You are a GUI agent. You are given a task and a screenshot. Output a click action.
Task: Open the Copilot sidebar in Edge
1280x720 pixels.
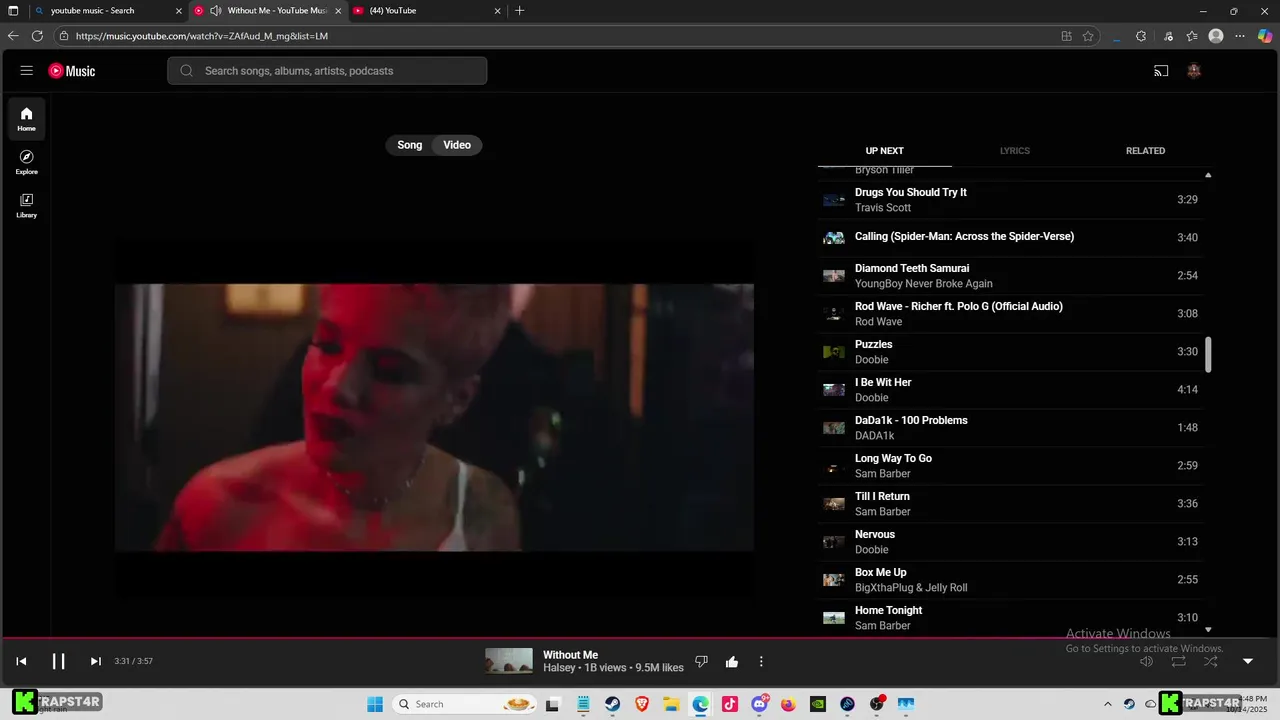pyautogui.click(x=1265, y=36)
